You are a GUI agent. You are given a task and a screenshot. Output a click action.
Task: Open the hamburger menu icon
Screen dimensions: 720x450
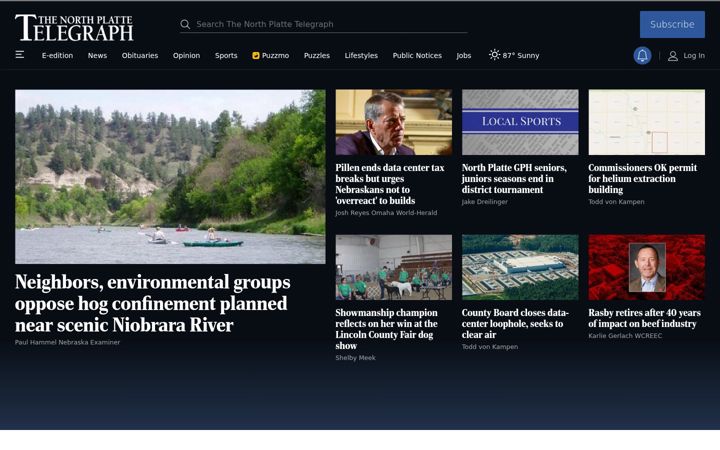pyautogui.click(x=20, y=55)
